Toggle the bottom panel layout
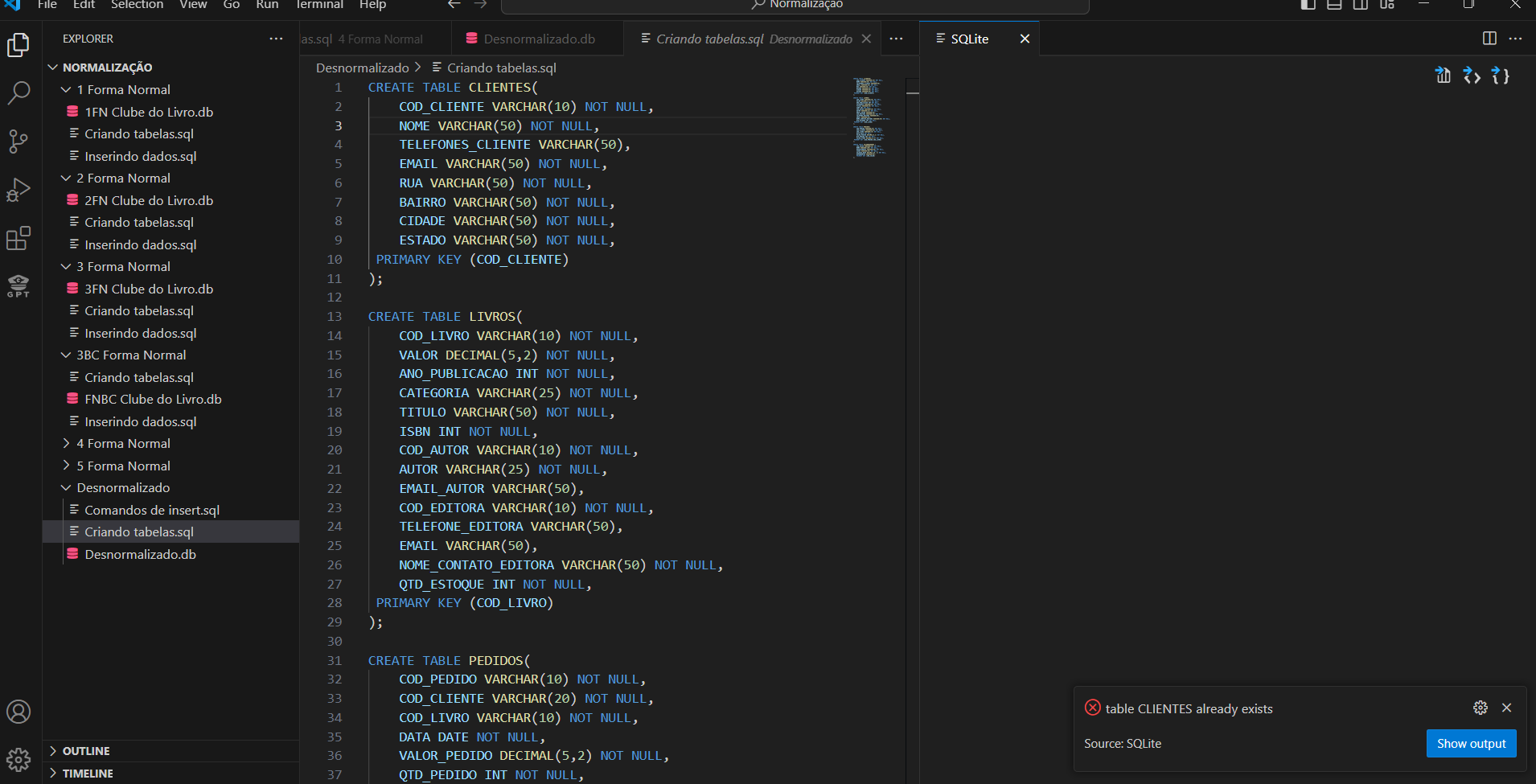The image size is (1536, 784). pyautogui.click(x=1334, y=4)
